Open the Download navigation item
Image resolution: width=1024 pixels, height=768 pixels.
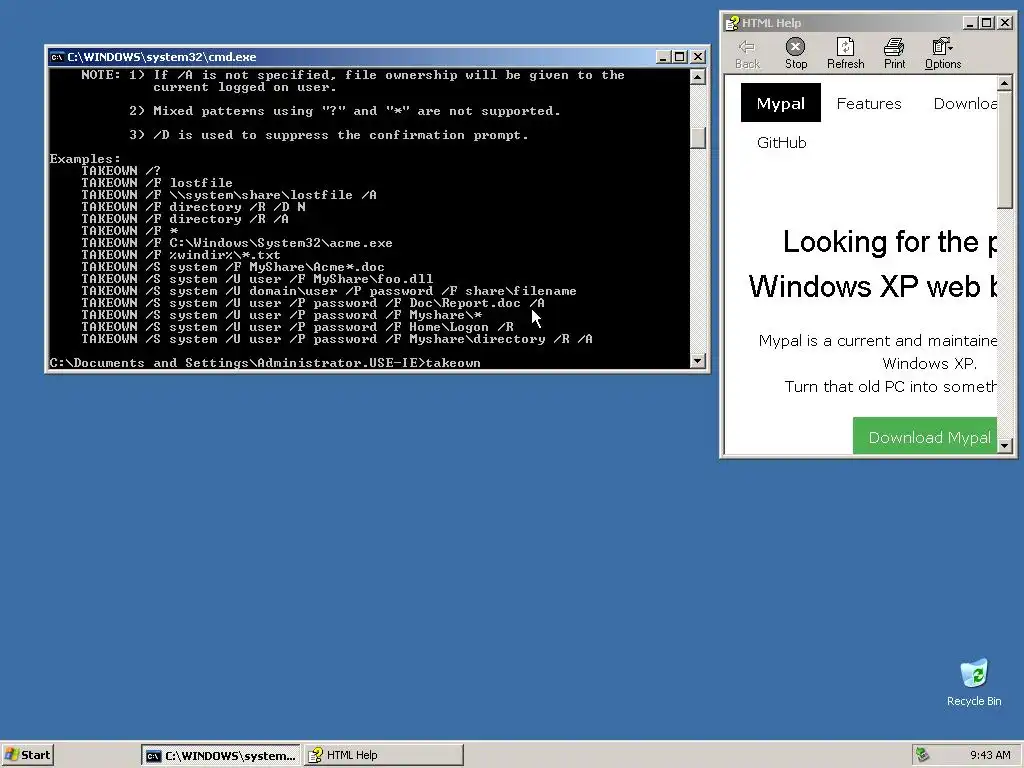click(965, 103)
